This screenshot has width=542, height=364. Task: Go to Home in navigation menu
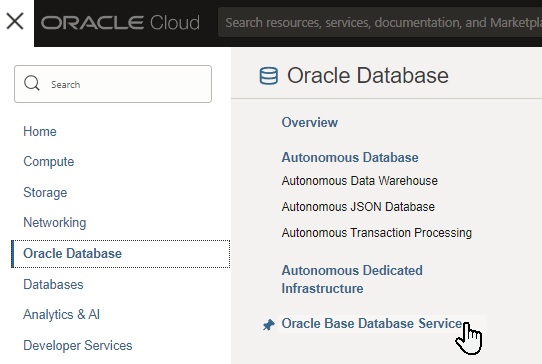(x=40, y=132)
